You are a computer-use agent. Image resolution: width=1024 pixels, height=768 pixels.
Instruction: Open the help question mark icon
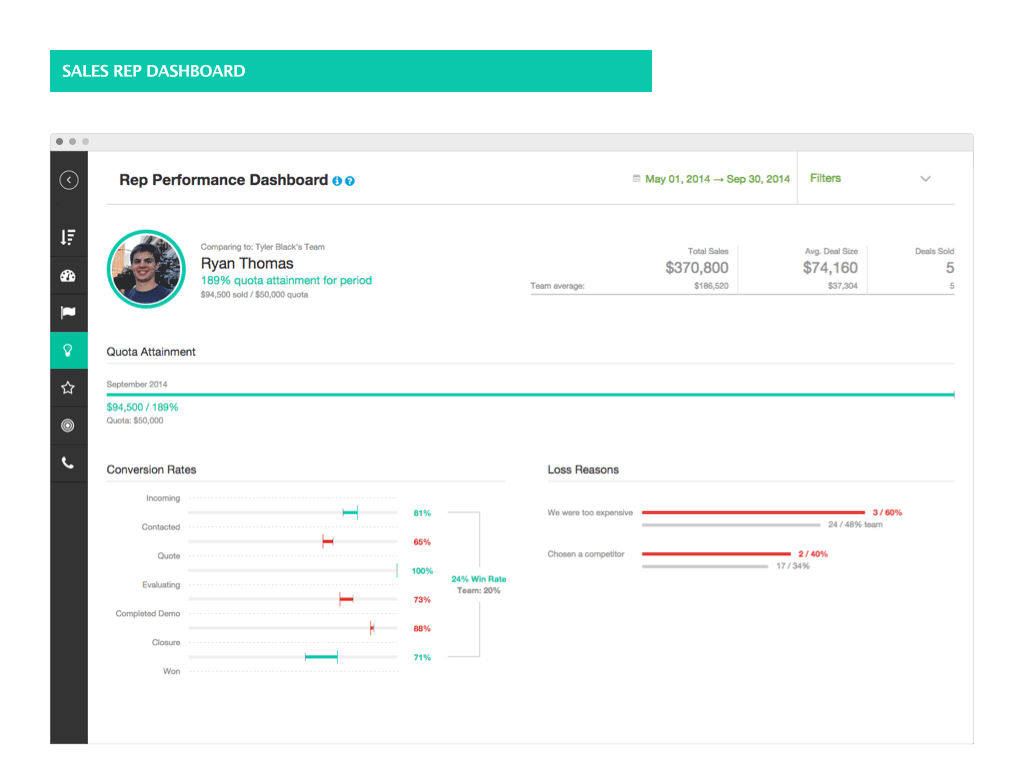[350, 180]
